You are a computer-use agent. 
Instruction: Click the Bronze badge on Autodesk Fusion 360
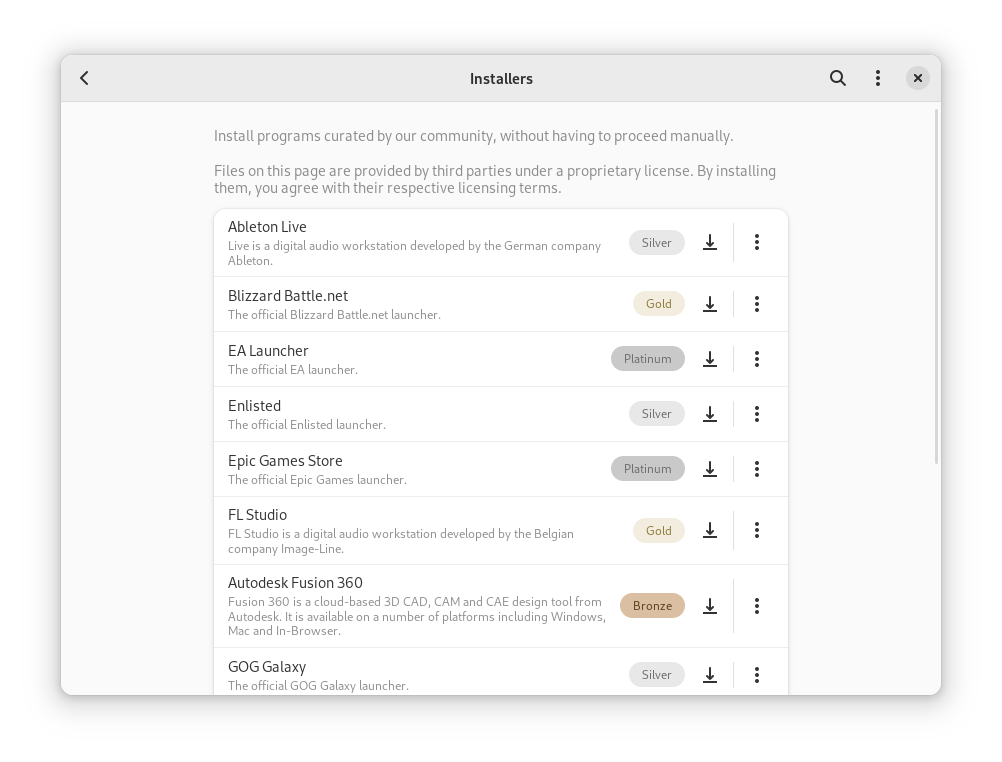652,605
